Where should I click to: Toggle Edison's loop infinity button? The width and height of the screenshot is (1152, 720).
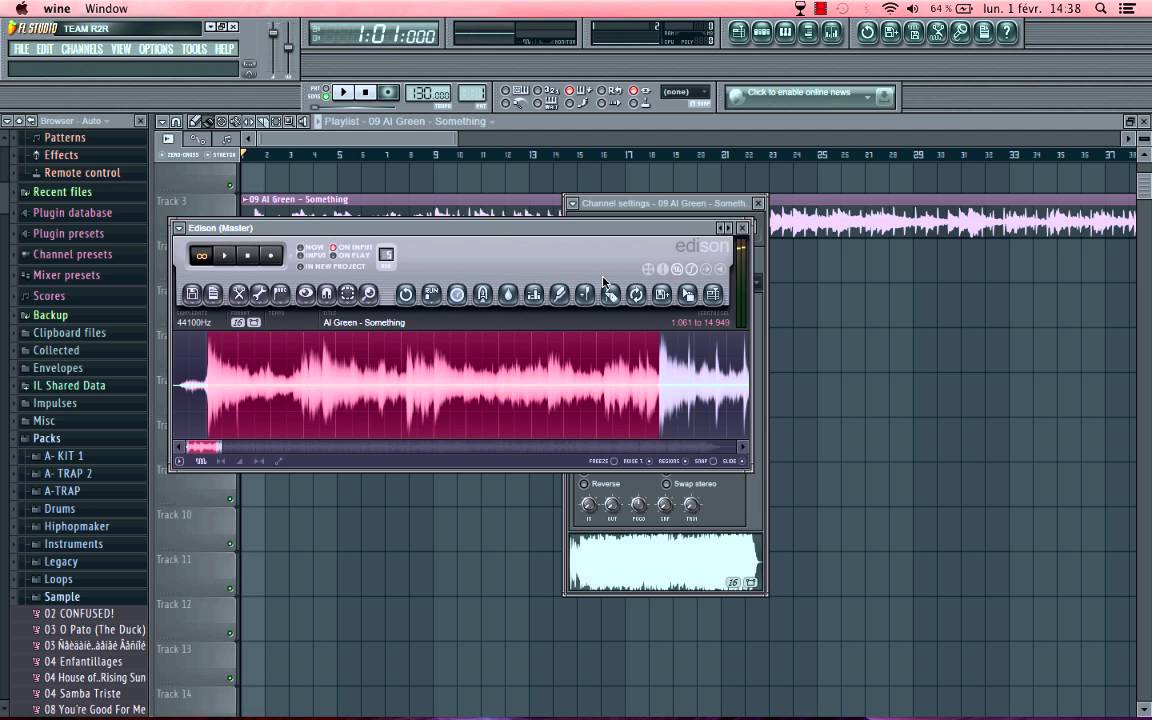[x=201, y=256]
